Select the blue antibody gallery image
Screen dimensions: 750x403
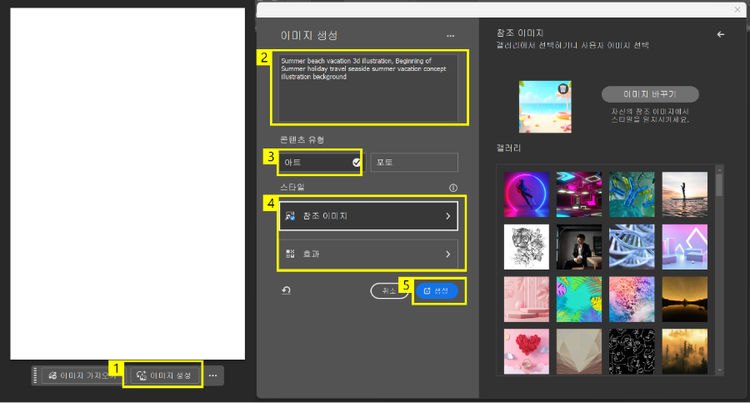click(x=631, y=195)
